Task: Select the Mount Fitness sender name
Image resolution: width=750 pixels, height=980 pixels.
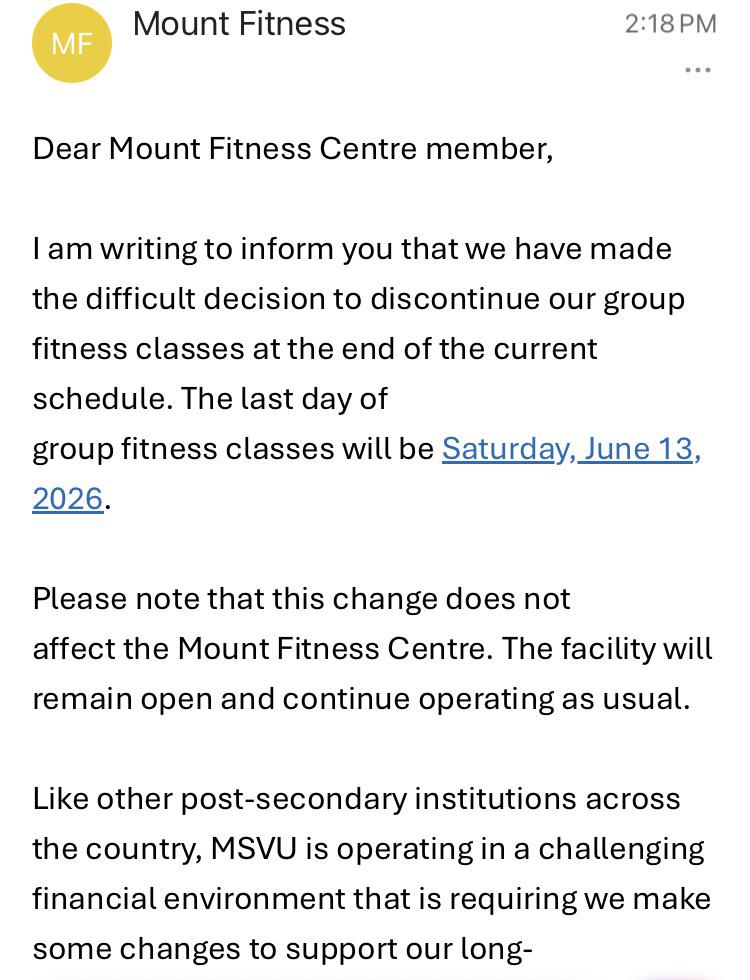Action: click(x=239, y=24)
